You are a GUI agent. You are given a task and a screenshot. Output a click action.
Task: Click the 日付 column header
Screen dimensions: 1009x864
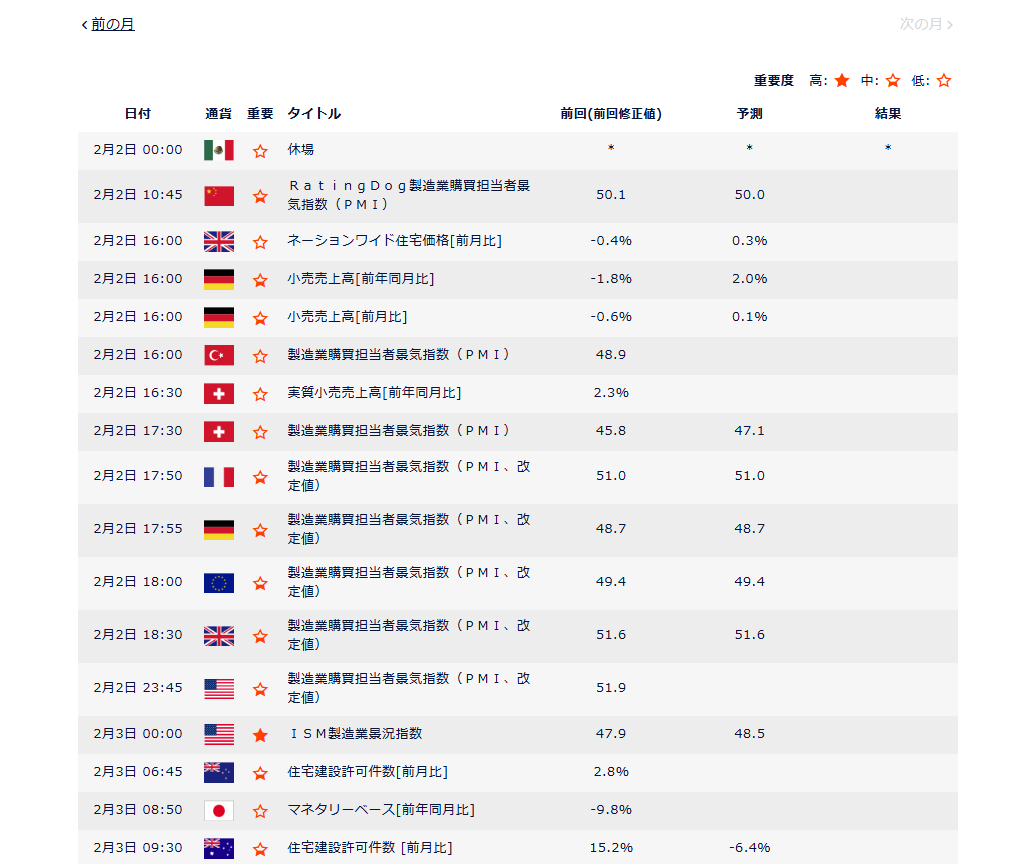click(x=138, y=114)
